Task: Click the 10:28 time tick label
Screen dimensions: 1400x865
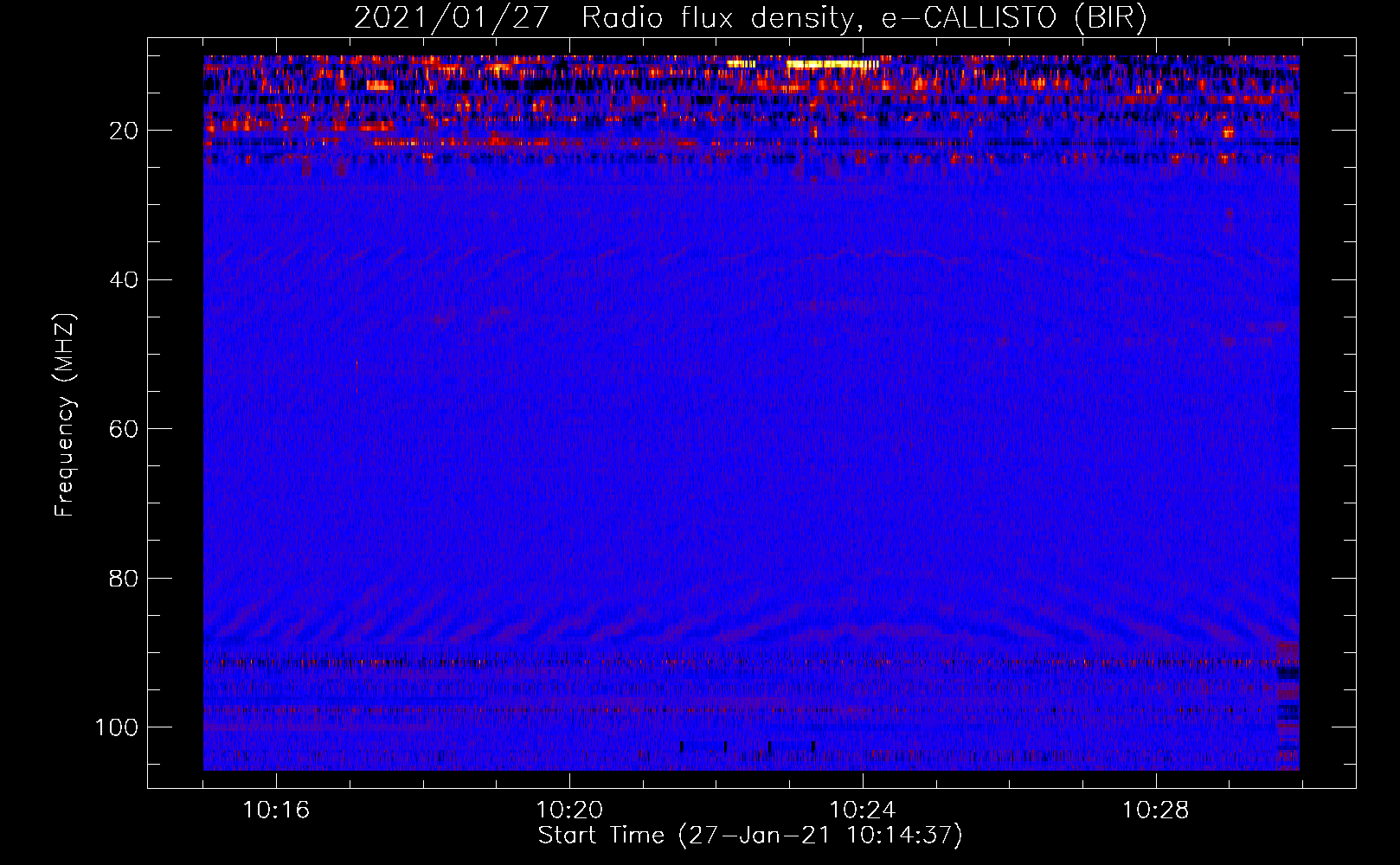Action: pos(1156,811)
